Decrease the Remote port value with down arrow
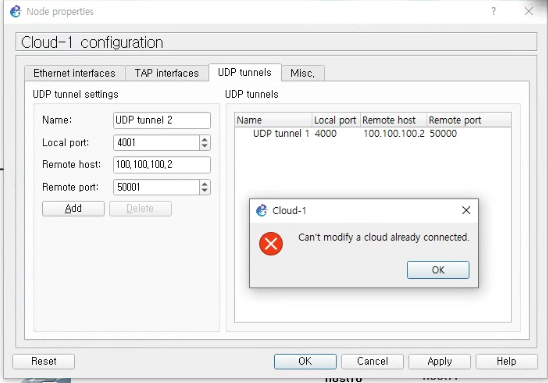The width and height of the screenshot is (548, 383). pyautogui.click(x=205, y=191)
